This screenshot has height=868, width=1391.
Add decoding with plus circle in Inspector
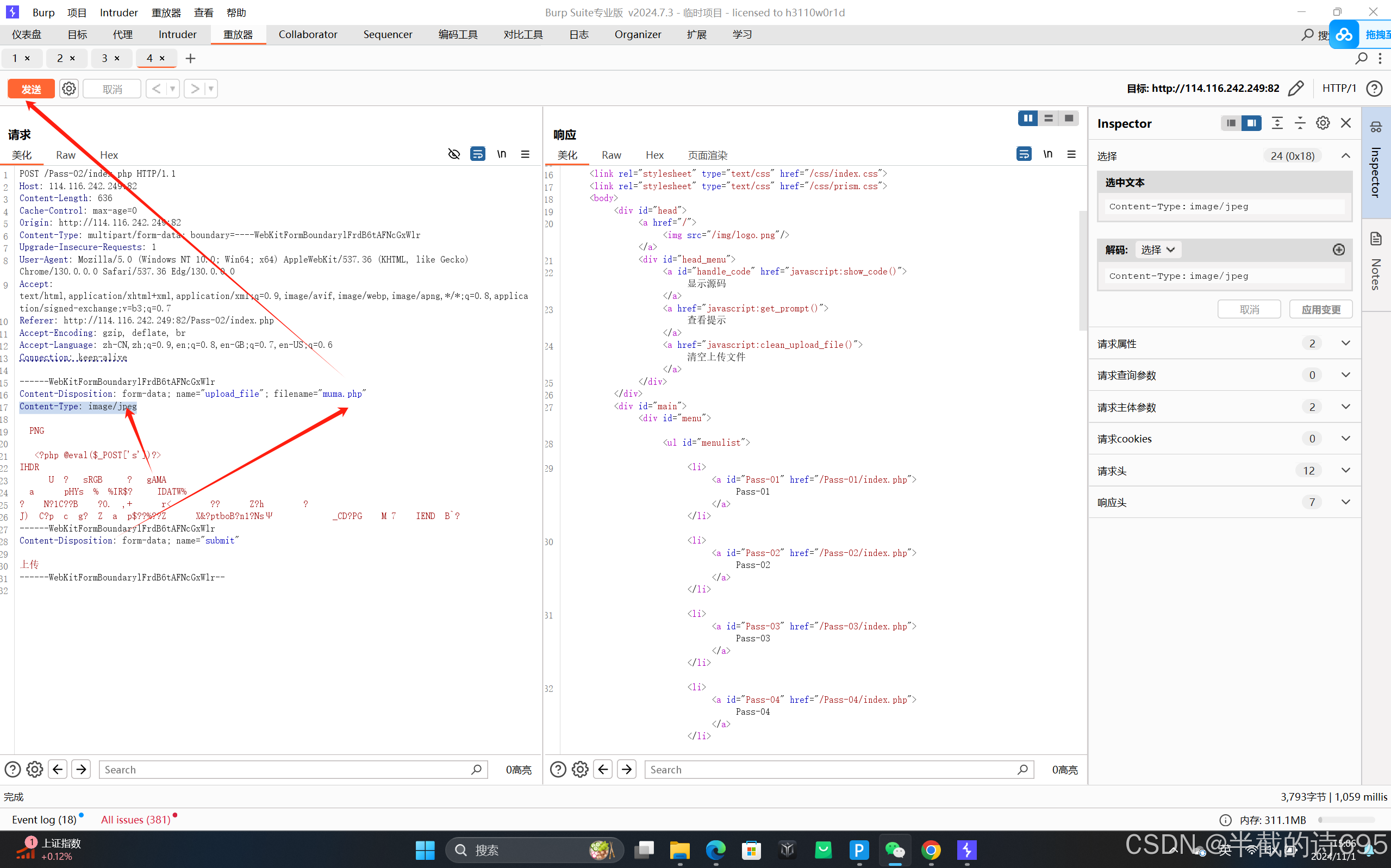point(1339,249)
